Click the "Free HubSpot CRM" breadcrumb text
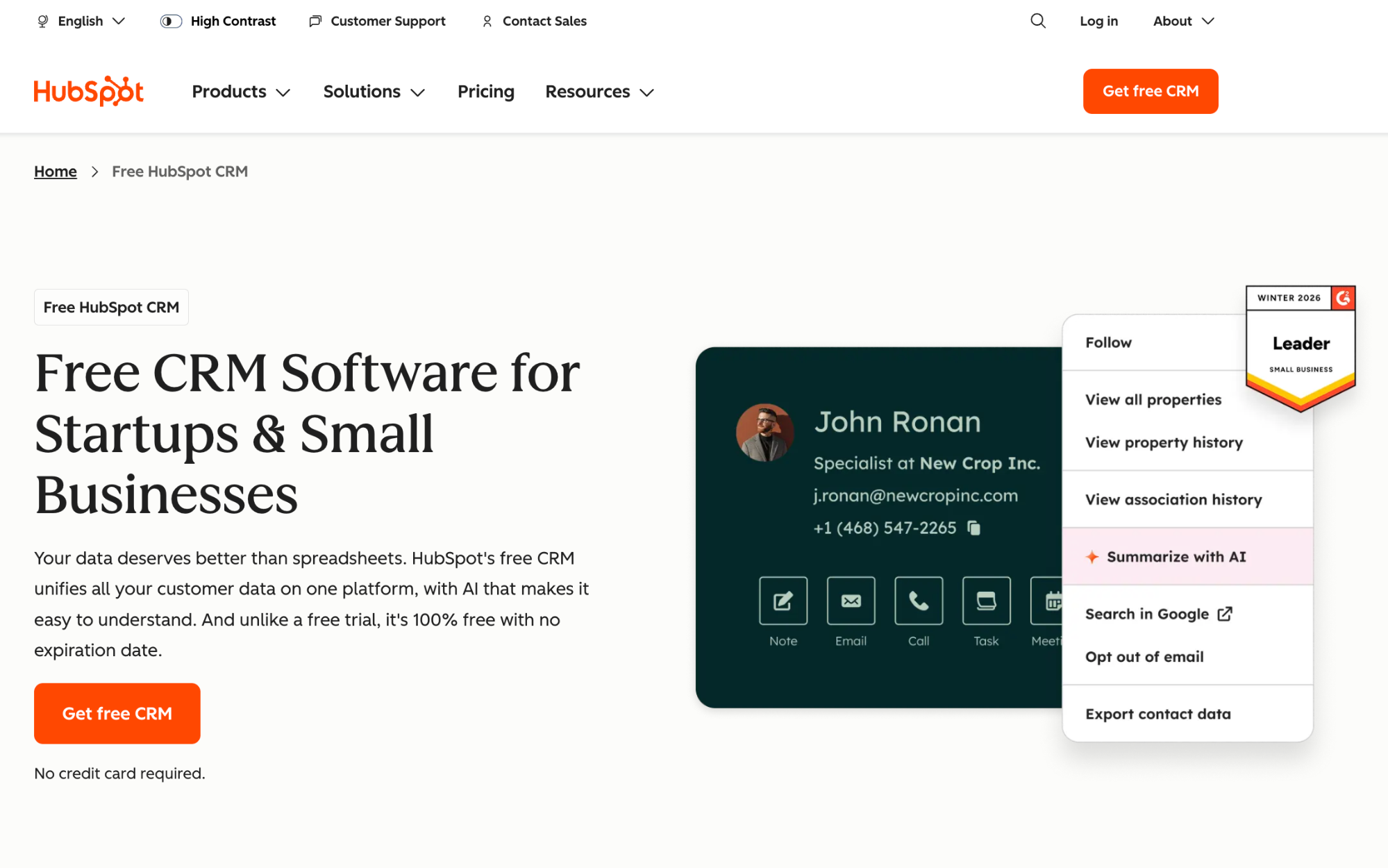1388x868 pixels. [180, 172]
